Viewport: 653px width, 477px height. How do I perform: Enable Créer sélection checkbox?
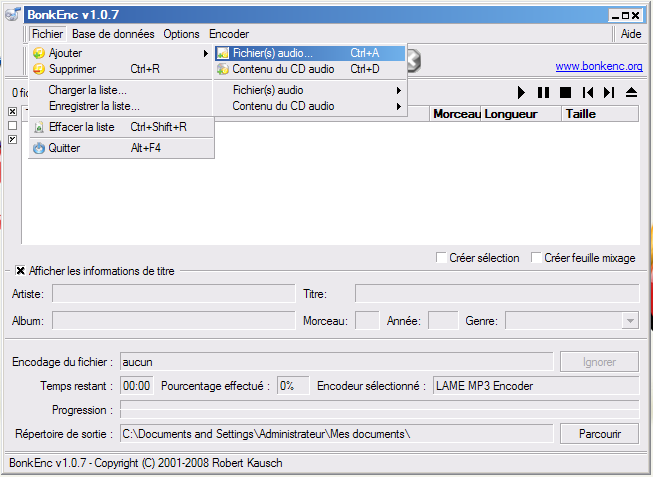(x=441, y=257)
